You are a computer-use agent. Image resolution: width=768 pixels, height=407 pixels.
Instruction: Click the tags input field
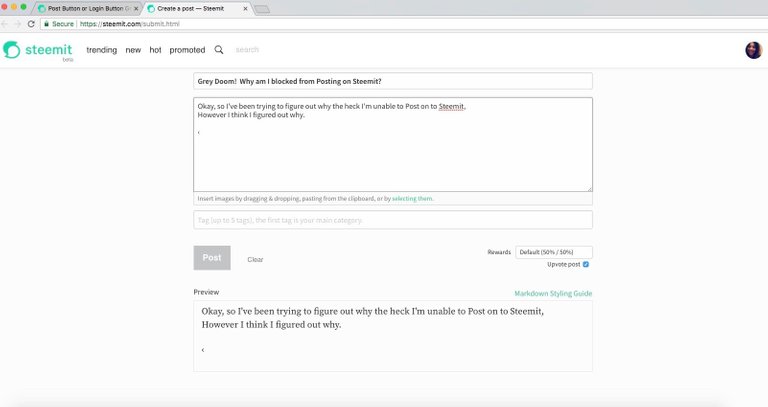[393, 220]
